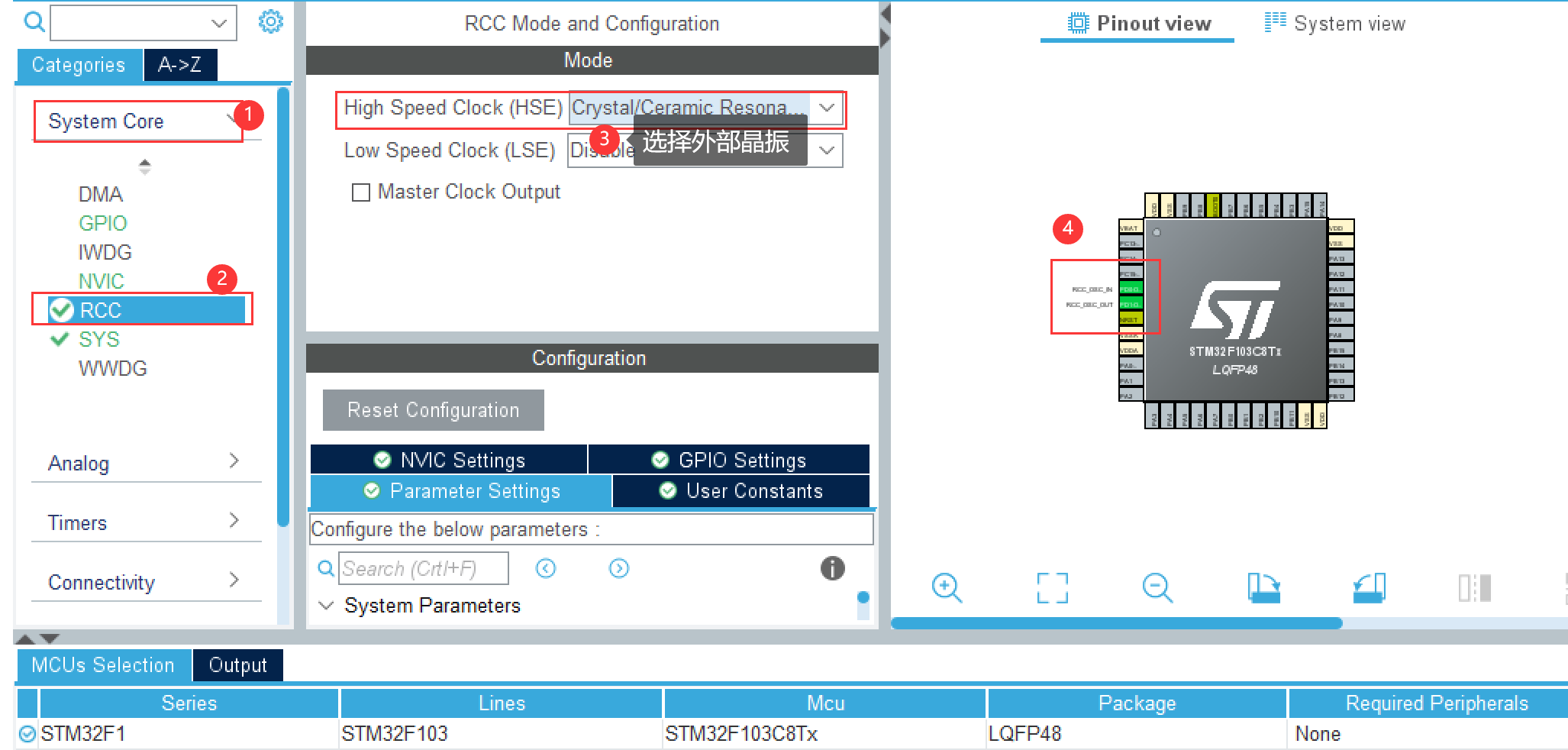Open the NVIC Settings tab
This screenshot has height=750, width=1568.
(x=450, y=459)
